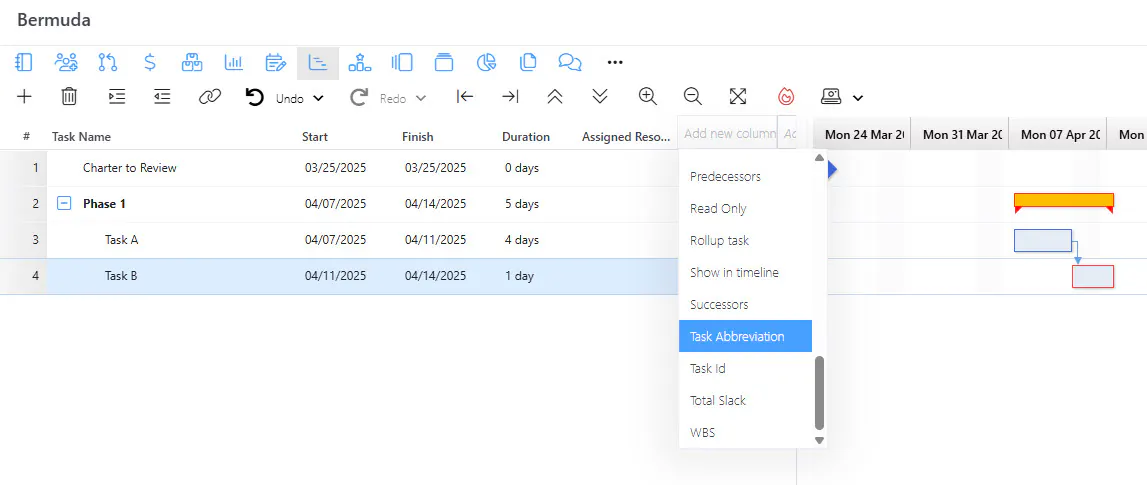Select the Charter to Review row

[x=339, y=168]
